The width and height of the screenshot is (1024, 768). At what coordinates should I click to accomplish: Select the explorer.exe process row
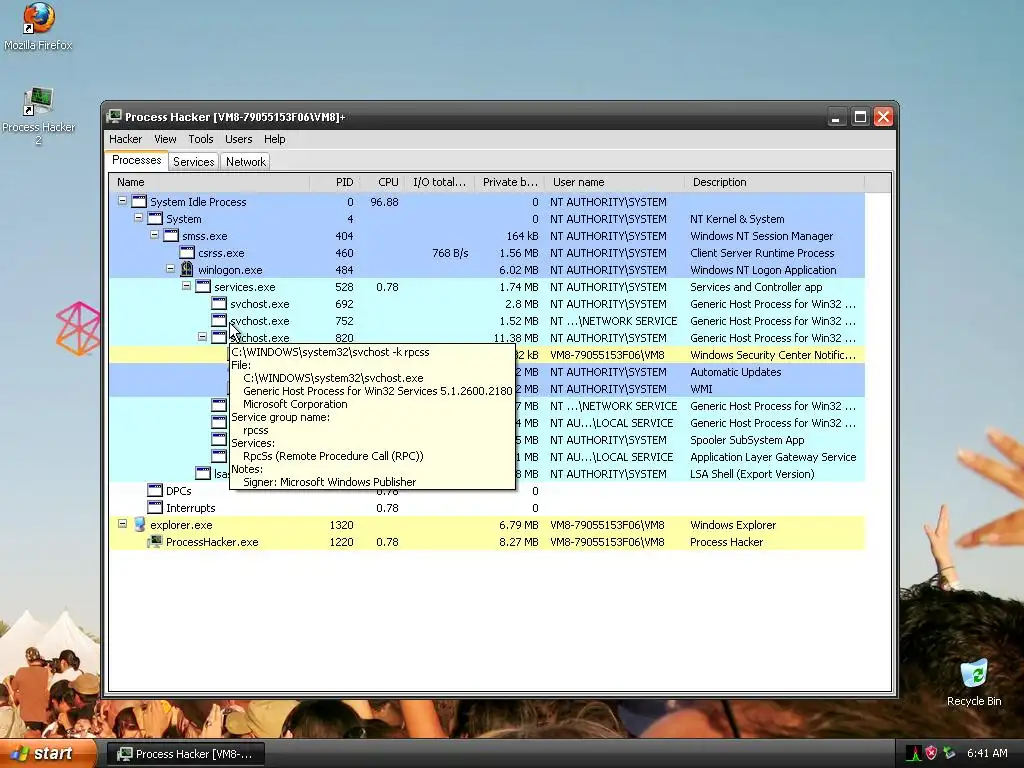coord(487,524)
